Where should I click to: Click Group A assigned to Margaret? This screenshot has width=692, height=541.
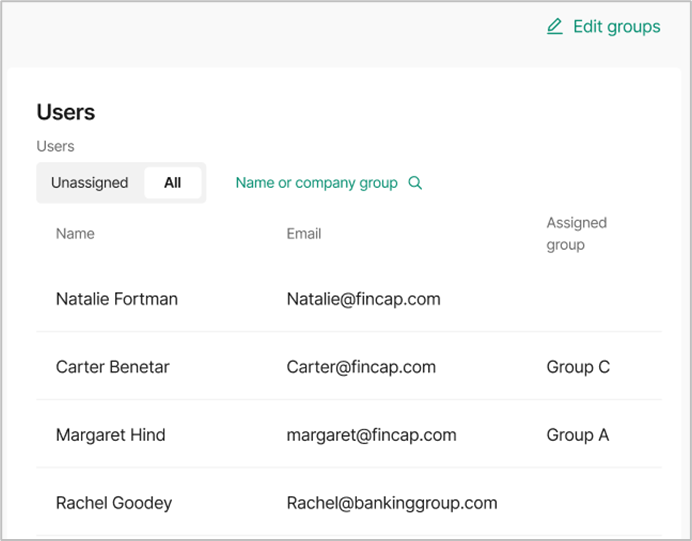point(578,435)
